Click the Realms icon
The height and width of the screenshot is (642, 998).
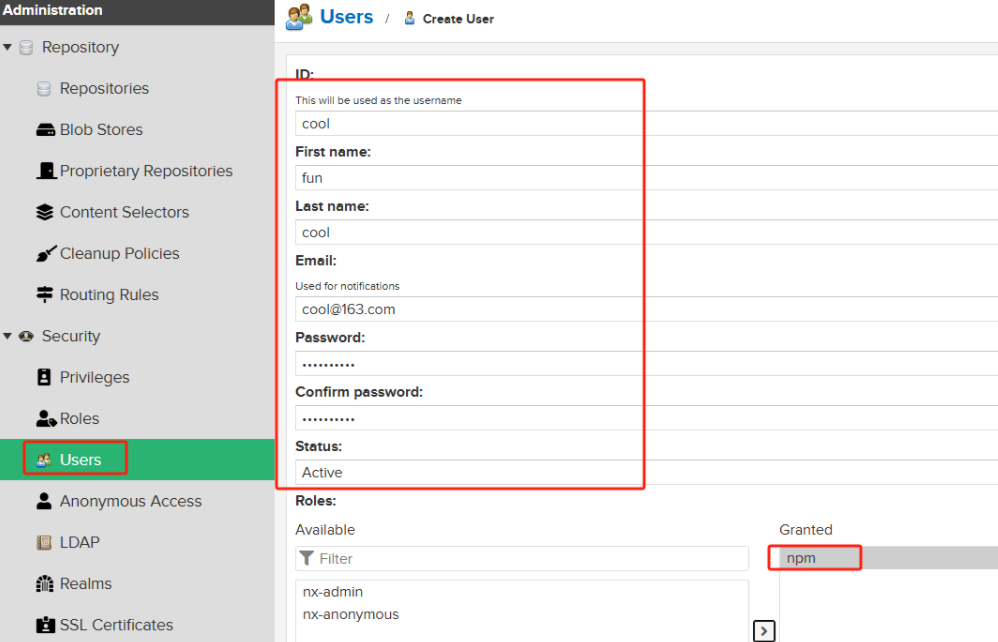click(45, 583)
